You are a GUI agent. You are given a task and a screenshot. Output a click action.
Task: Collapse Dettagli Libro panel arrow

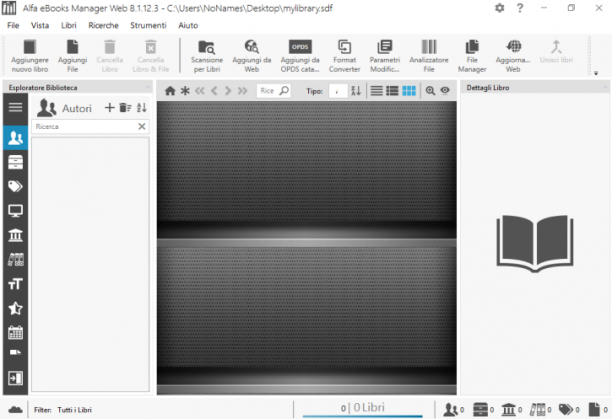(x=605, y=88)
